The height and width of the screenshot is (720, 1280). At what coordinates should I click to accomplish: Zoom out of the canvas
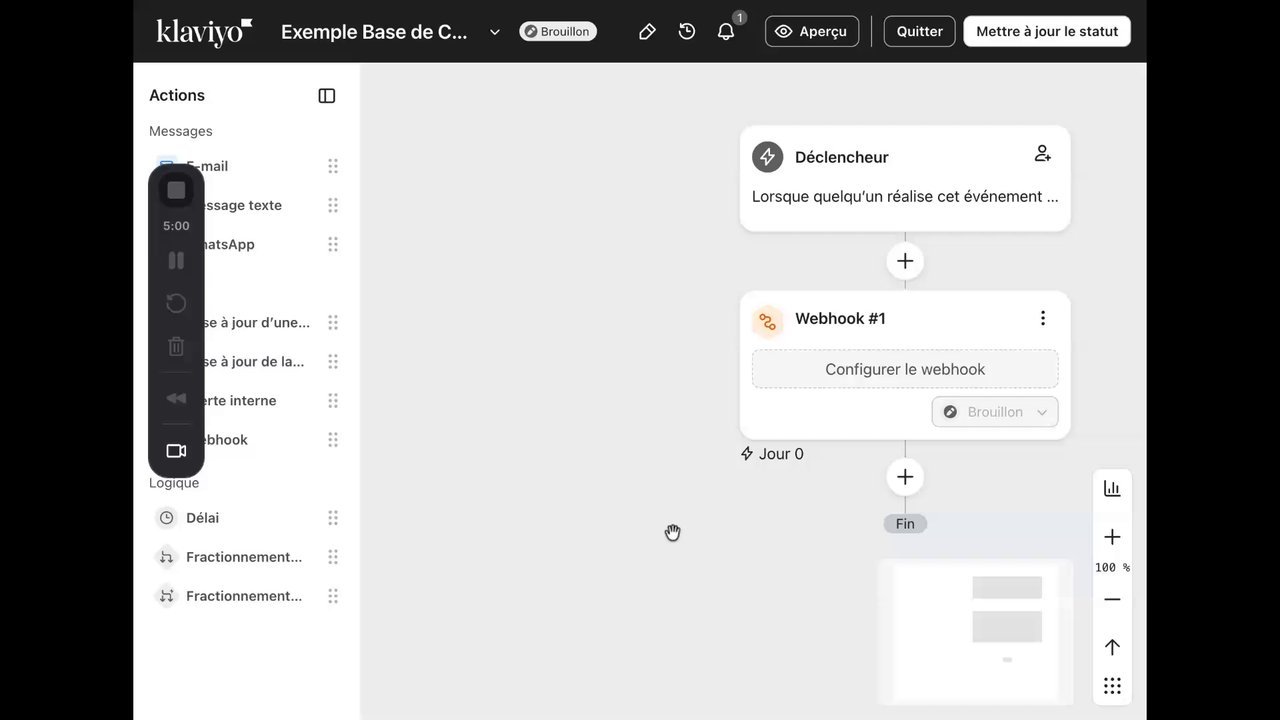pyautogui.click(x=1112, y=599)
